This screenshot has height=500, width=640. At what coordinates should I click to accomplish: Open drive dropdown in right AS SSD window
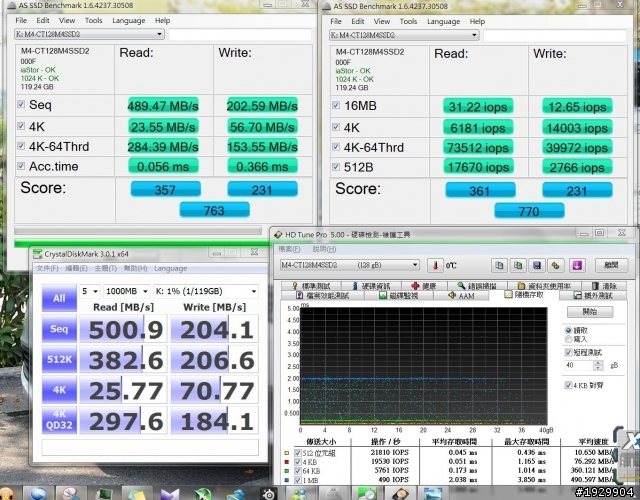404,35
